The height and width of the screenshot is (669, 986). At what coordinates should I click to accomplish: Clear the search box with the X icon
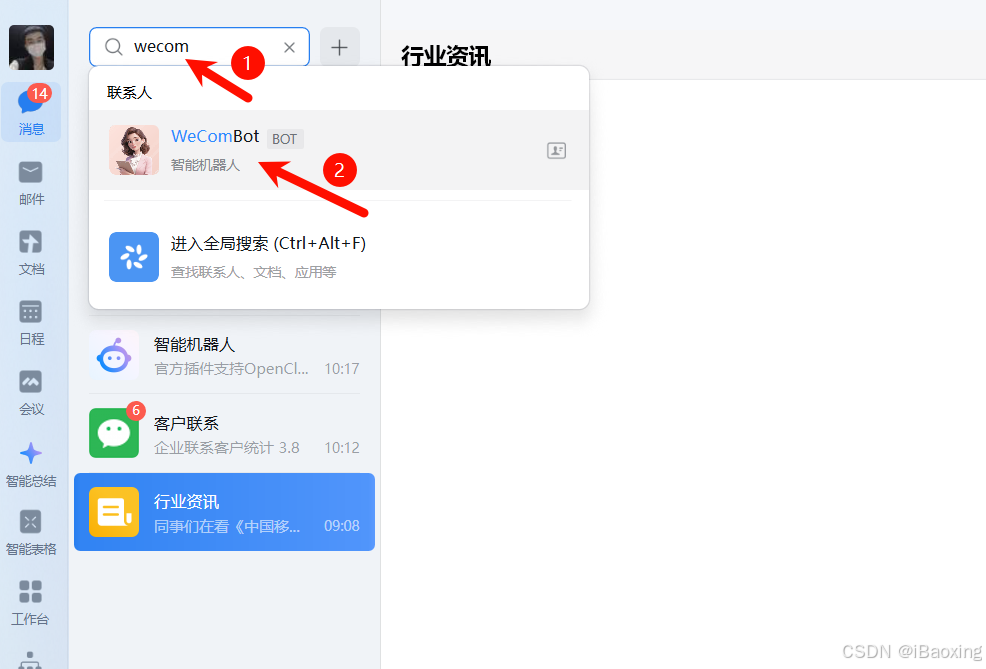tap(290, 46)
